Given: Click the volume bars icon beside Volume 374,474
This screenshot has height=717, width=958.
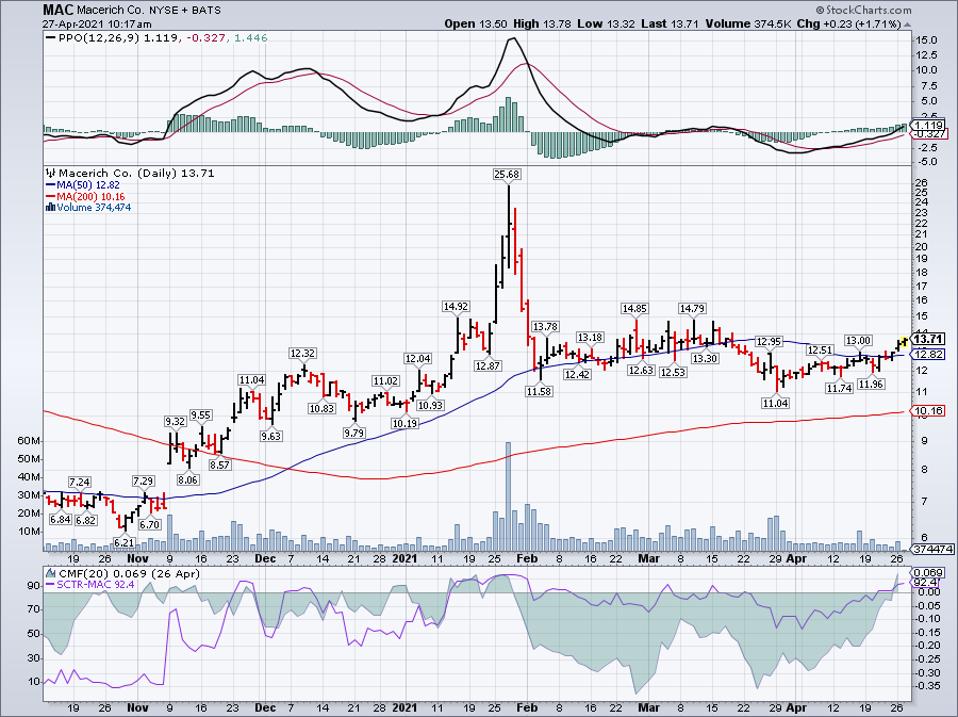Looking at the screenshot, I should 51,208.
